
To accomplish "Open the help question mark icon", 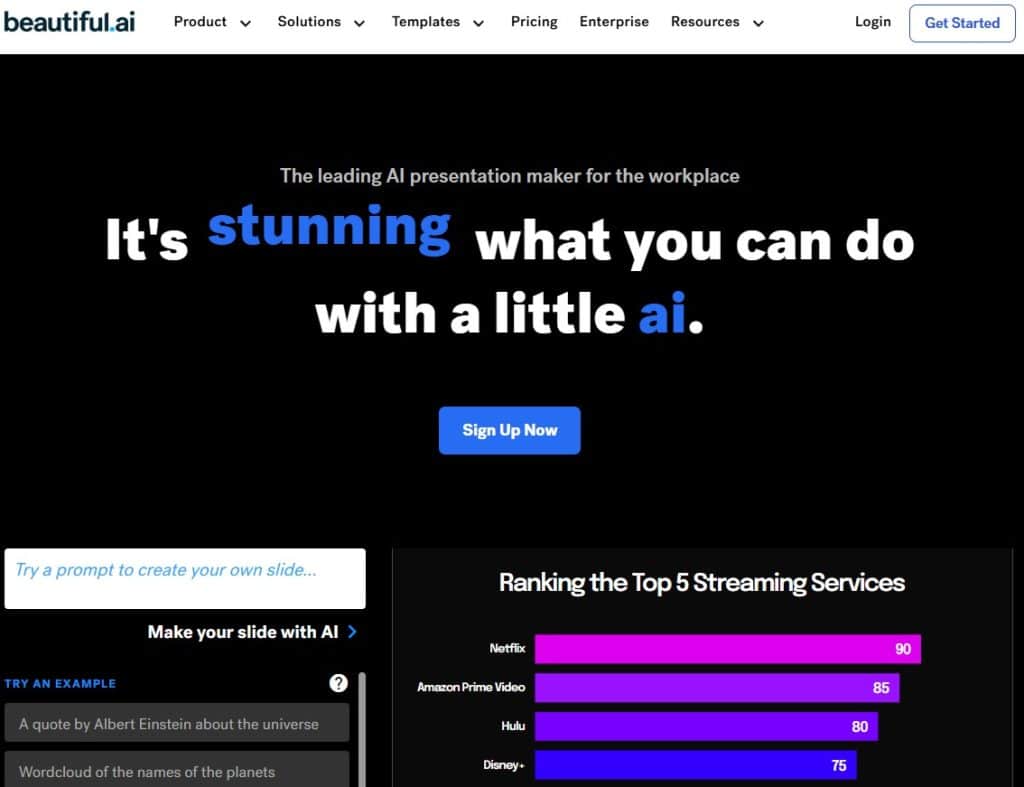I will pyautogui.click(x=338, y=684).
